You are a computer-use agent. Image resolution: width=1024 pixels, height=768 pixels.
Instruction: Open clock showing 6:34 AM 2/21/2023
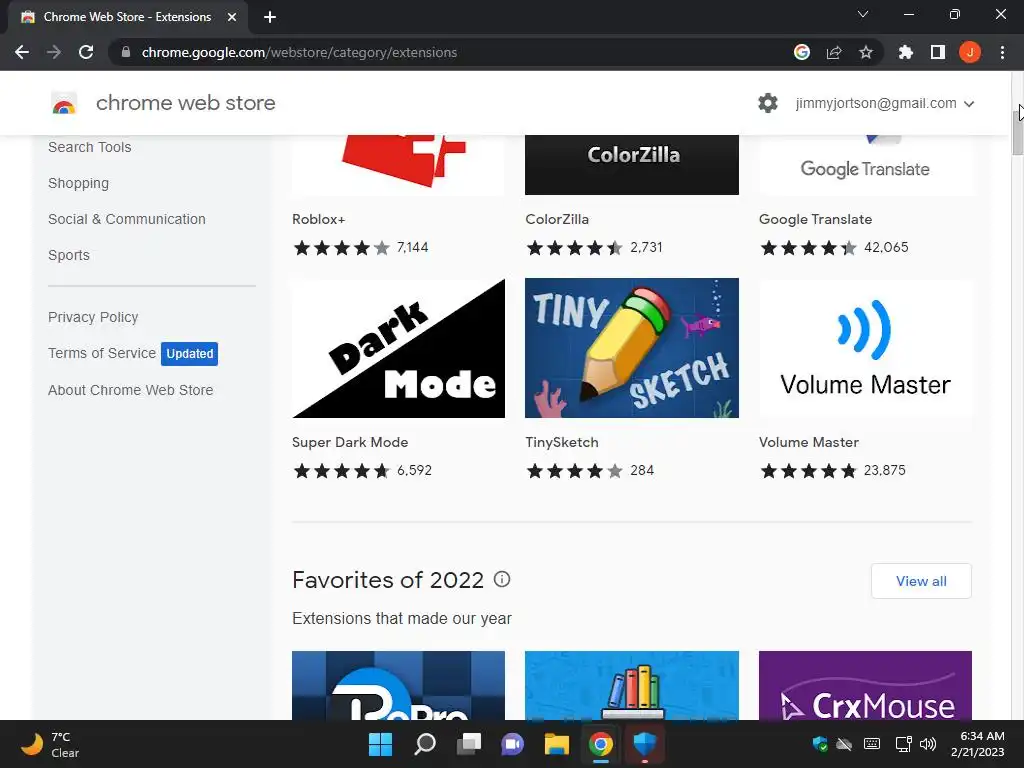977,744
